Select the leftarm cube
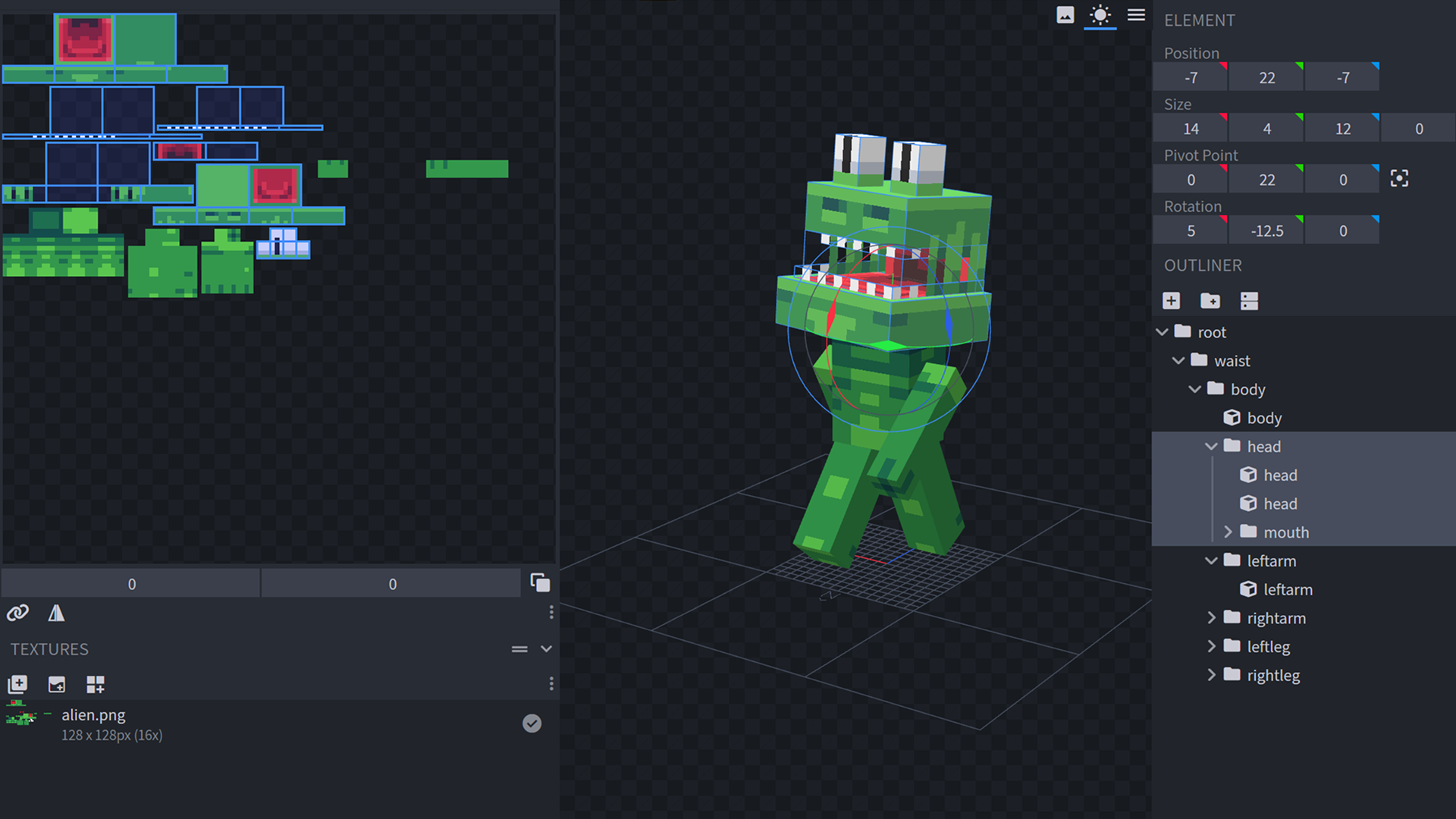Screen dimensions: 1456x819 (x=1304, y=589)
